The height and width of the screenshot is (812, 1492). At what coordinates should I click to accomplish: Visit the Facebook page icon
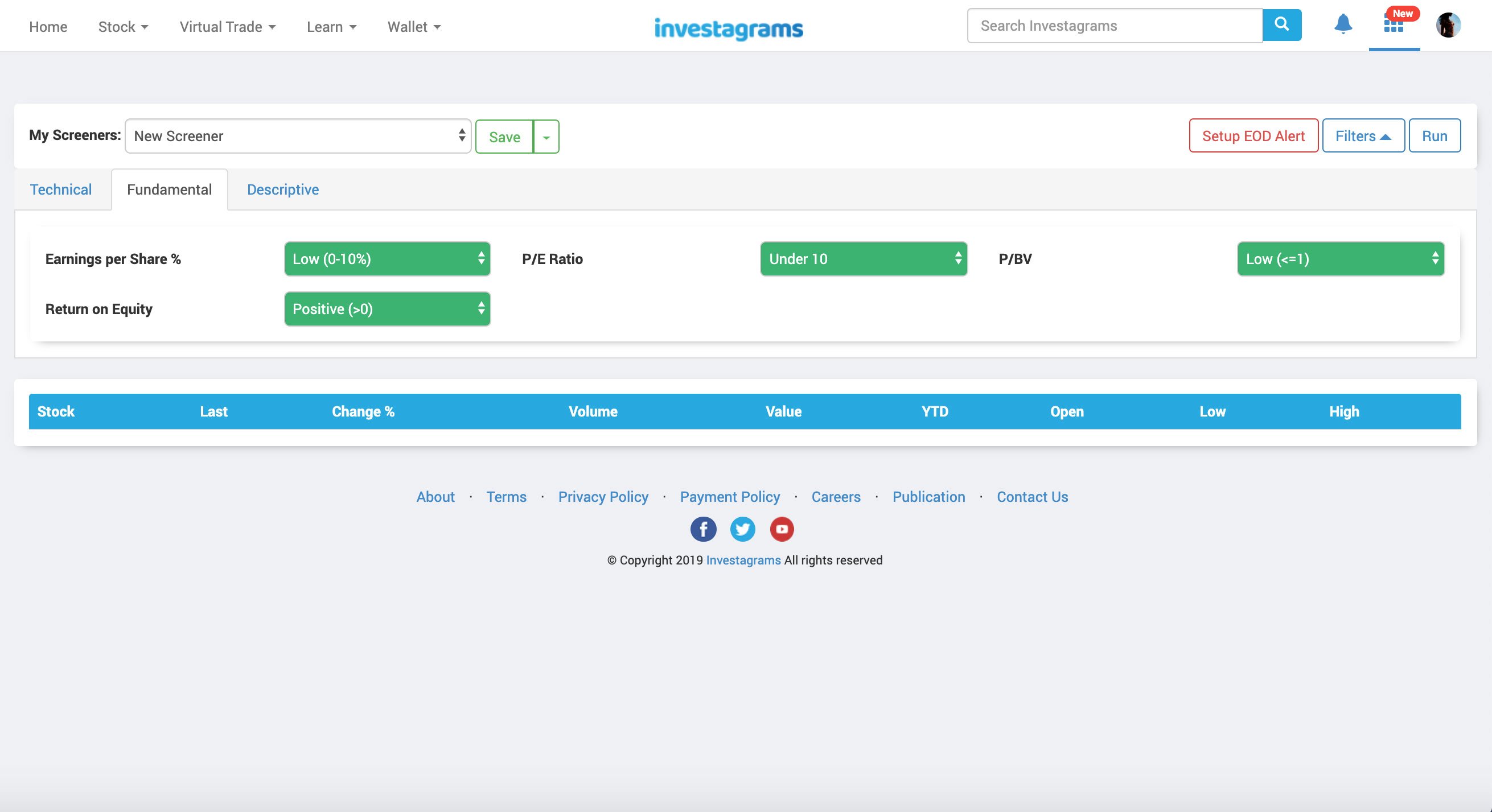pyautogui.click(x=703, y=529)
